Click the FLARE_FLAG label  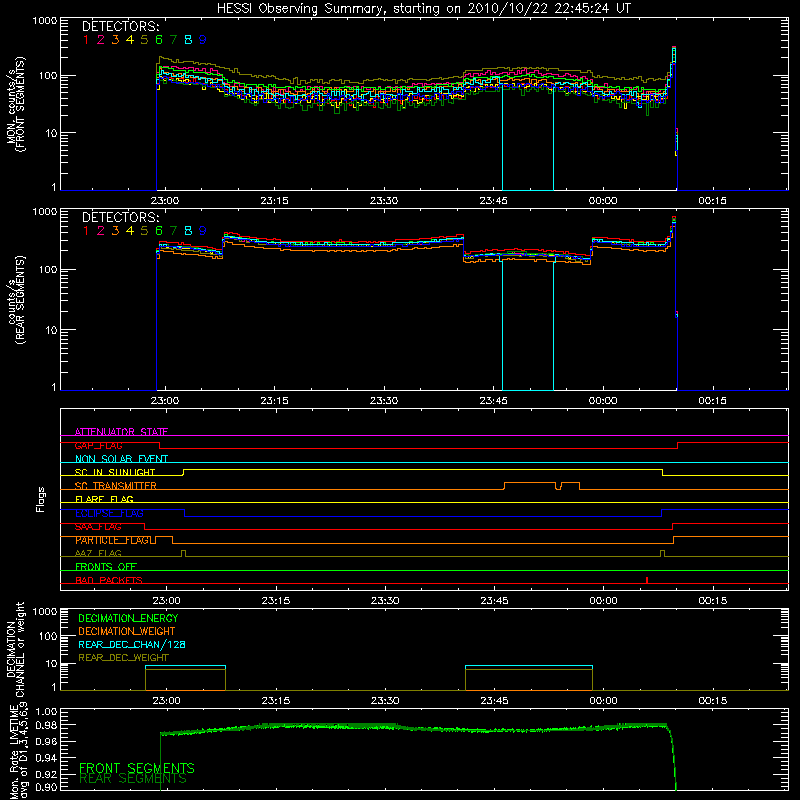104,499
